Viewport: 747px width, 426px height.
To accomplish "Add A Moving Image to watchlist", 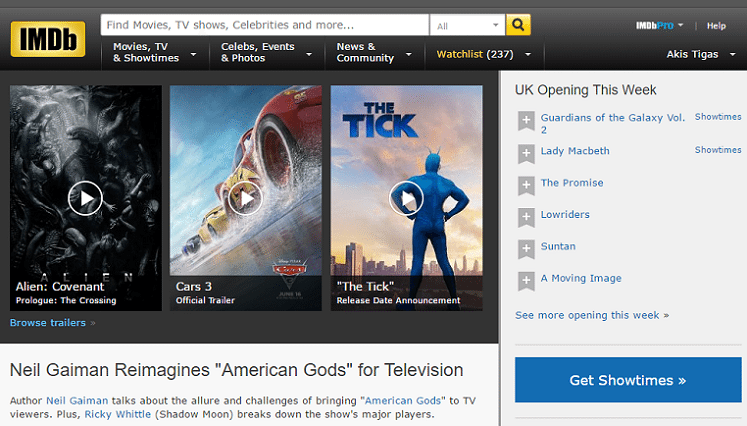I will pyautogui.click(x=526, y=281).
